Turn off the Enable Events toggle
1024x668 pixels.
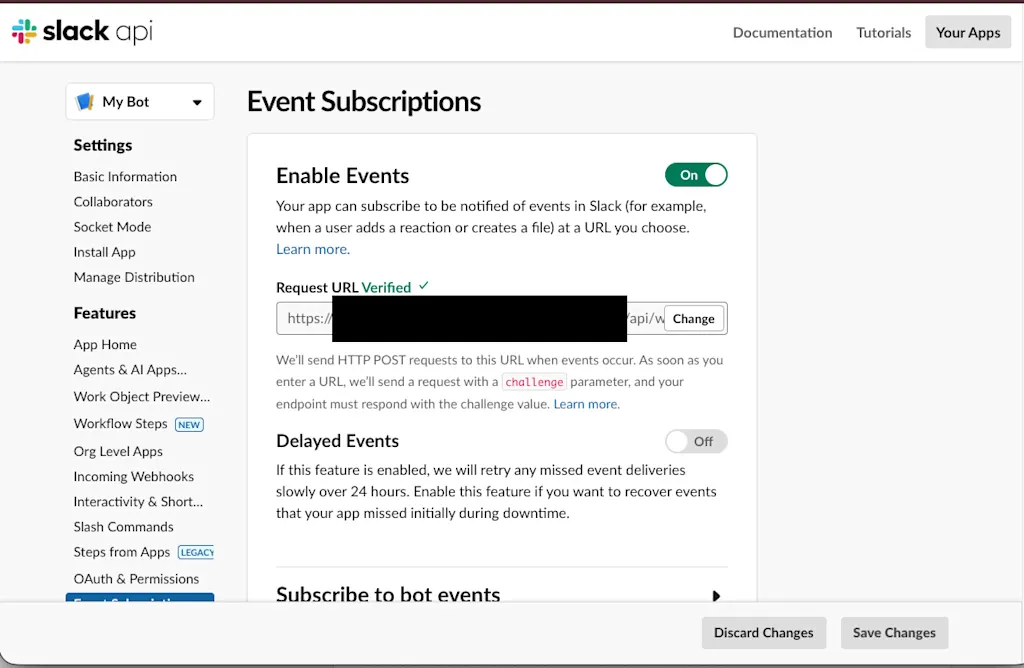pos(696,175)
